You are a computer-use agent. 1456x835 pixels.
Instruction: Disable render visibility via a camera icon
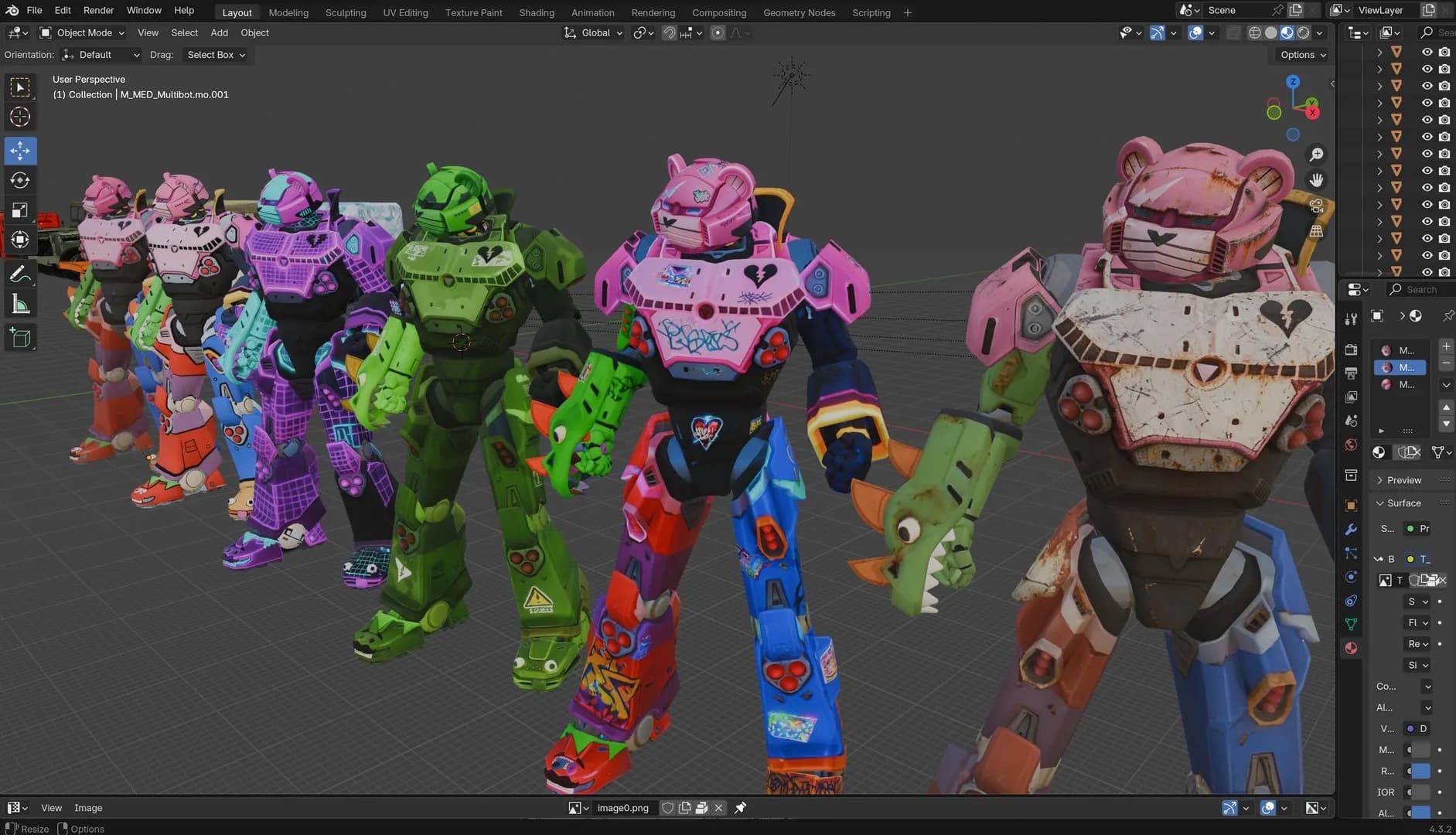click(1444, 51)
